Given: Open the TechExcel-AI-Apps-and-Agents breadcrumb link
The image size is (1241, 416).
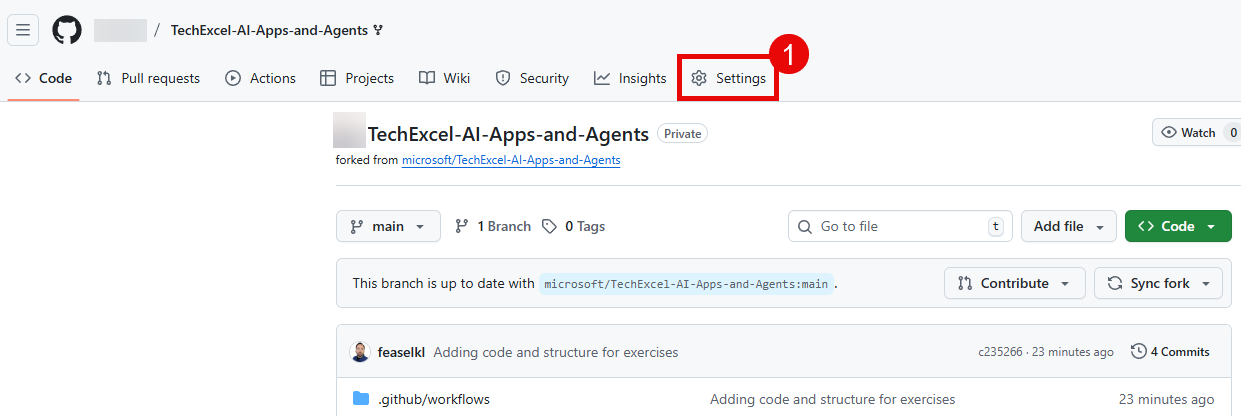Looking at the screenshot, I should click(269, 30).
